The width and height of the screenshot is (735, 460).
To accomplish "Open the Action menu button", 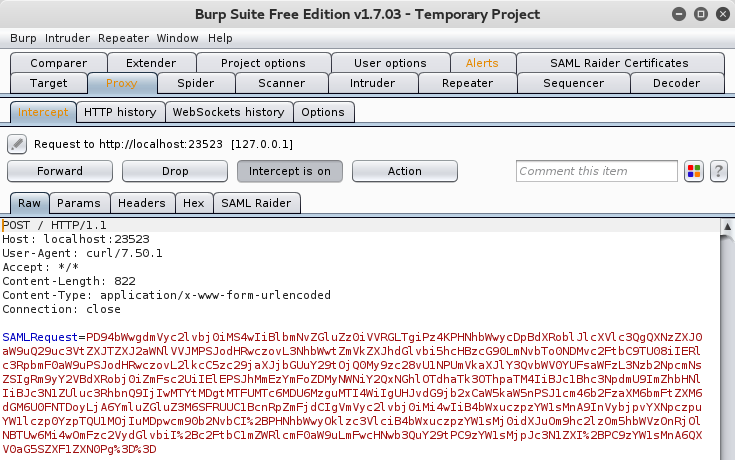I will [x=405, y=171].
